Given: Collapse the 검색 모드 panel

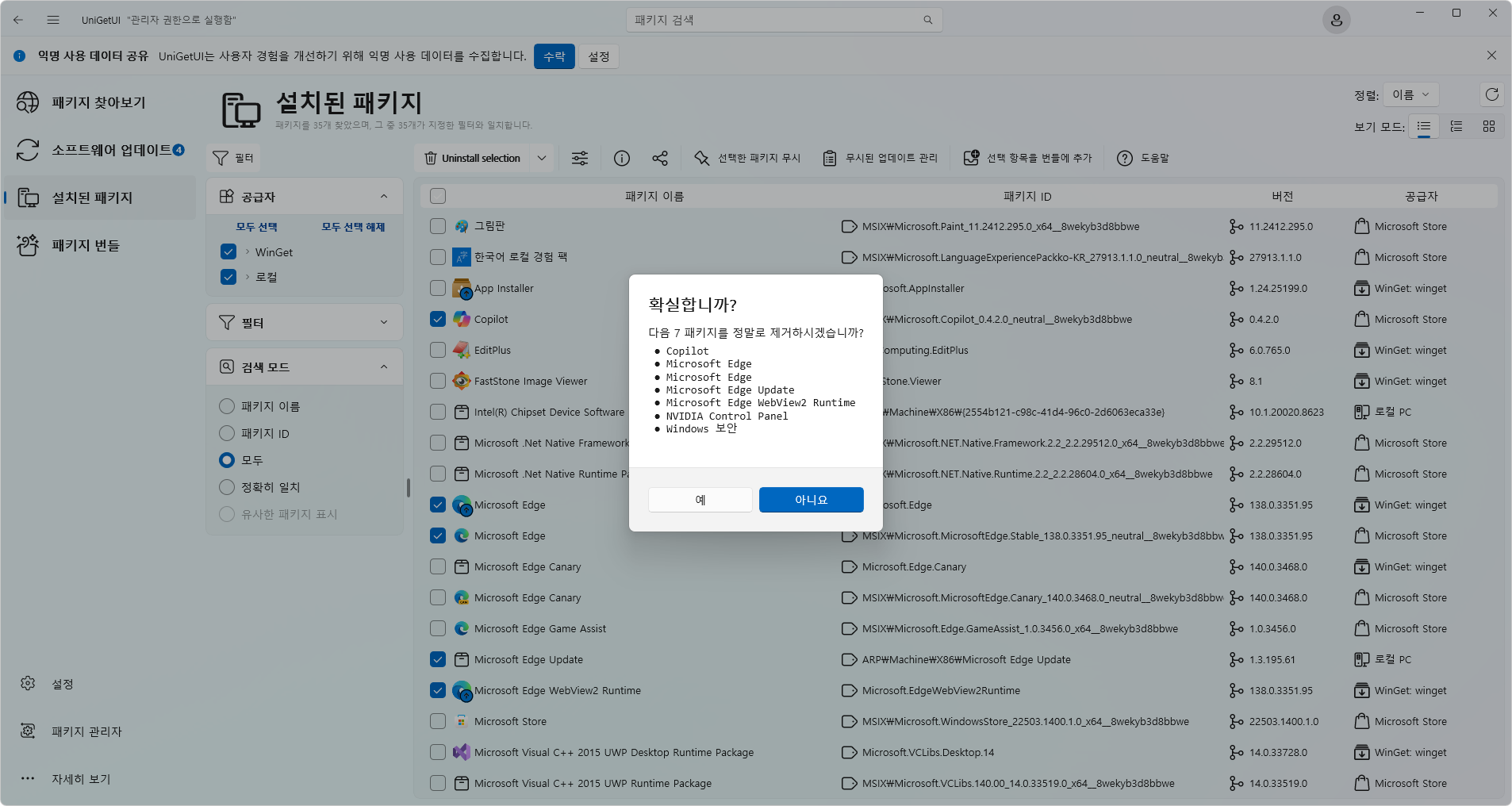Looking at the screenshot, I should point(384,367).
